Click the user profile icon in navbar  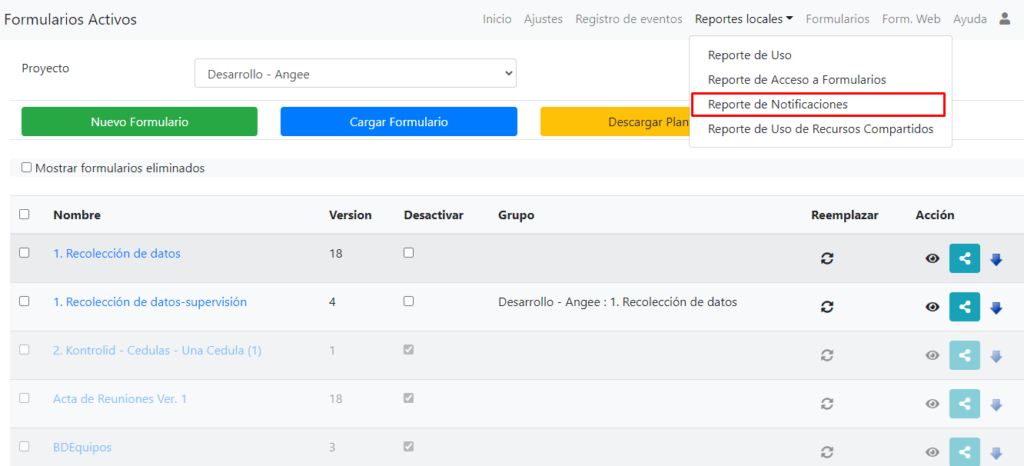pos(1005,19)
